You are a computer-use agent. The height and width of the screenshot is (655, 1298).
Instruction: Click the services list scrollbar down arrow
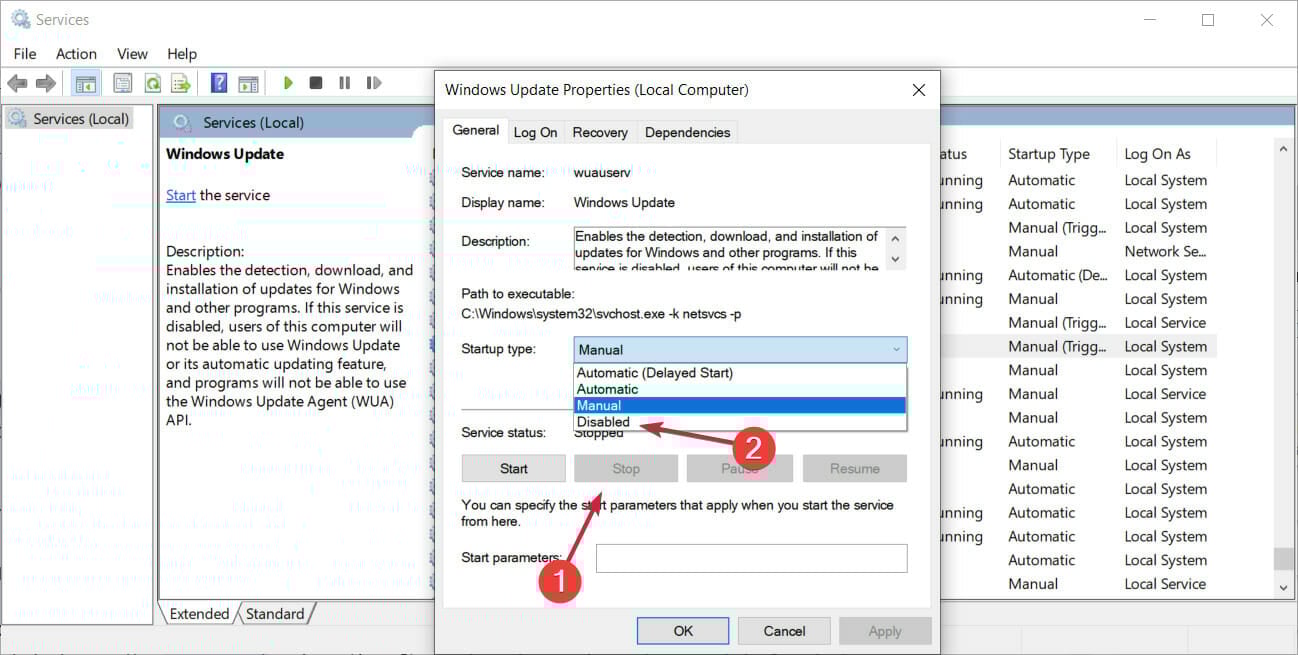(1283, 589)
